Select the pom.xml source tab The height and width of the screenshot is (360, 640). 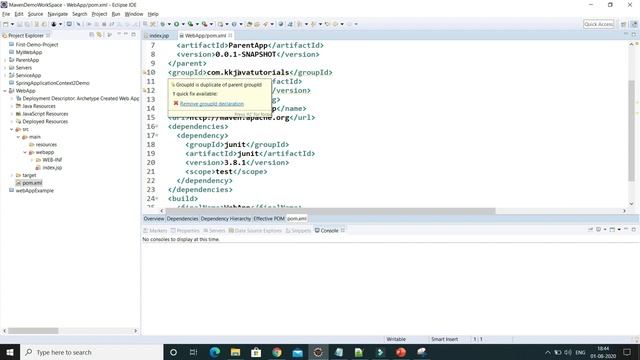297,219
